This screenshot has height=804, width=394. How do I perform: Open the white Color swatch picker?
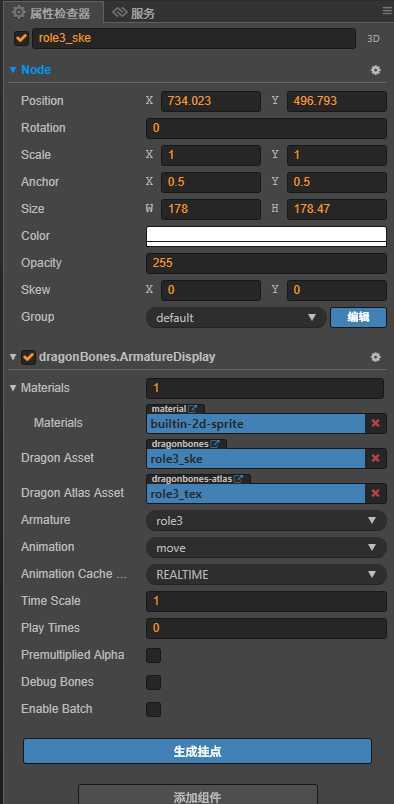266,236
